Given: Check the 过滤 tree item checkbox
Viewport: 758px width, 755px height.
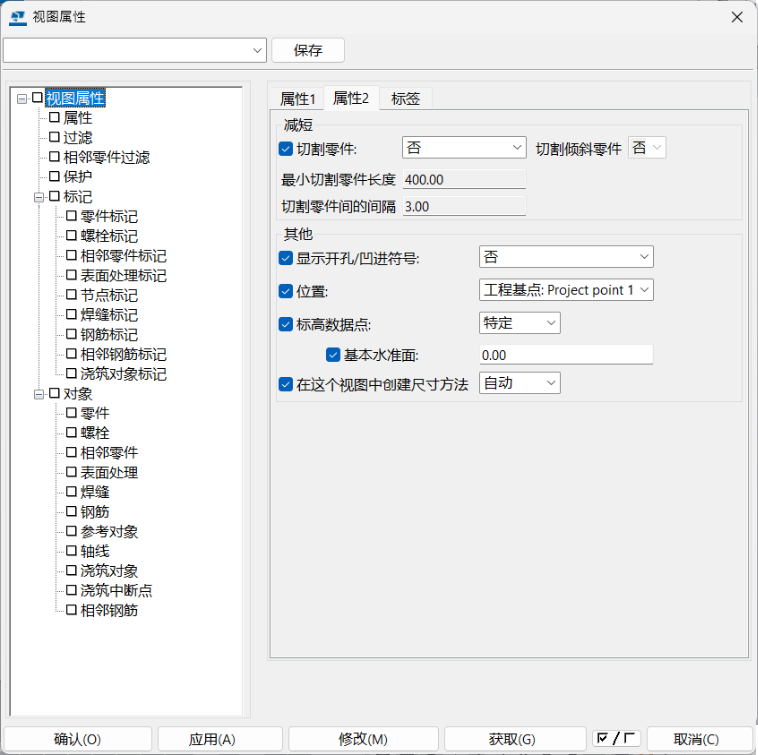Looking at the screenshot, I should click(x=55, y=137).
